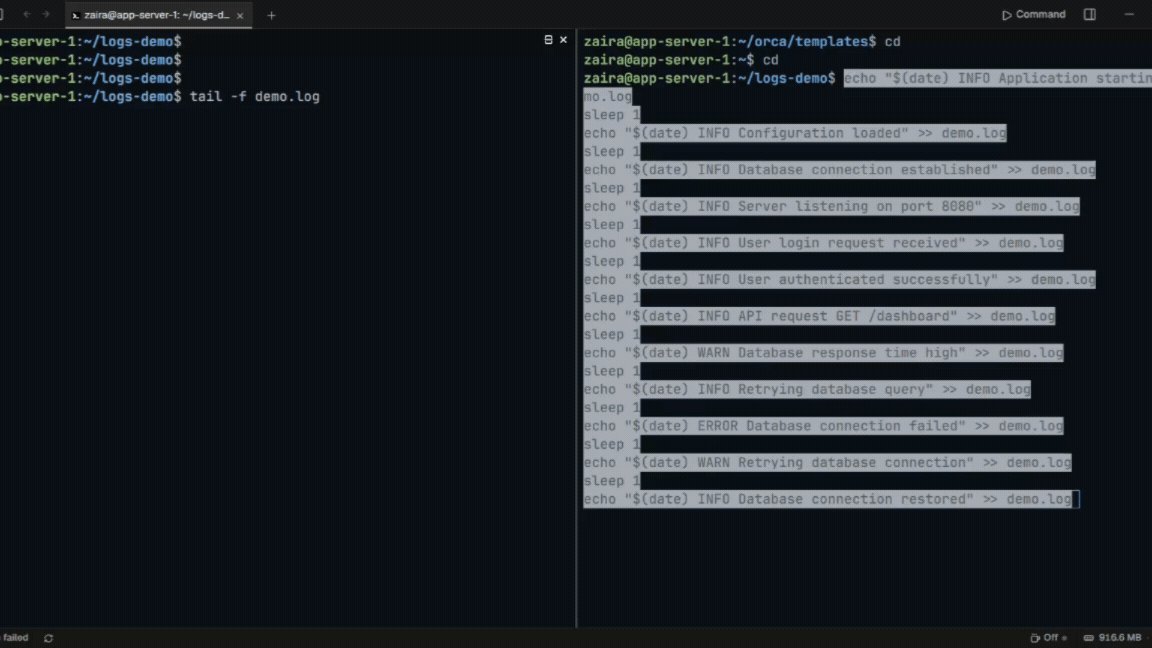Maximize the left terminal pane
1152x648 pixels.
click(x=548, y=40)
